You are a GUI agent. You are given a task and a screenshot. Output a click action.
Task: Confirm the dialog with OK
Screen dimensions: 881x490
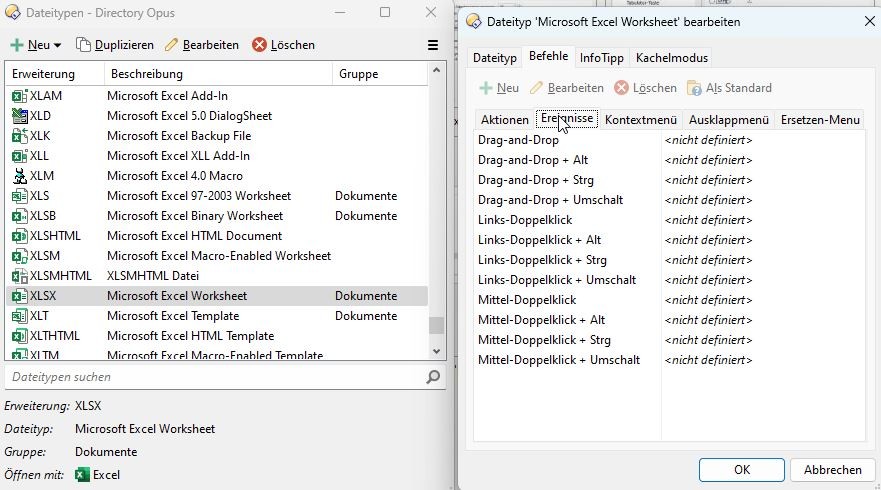[x=742, y=470]
